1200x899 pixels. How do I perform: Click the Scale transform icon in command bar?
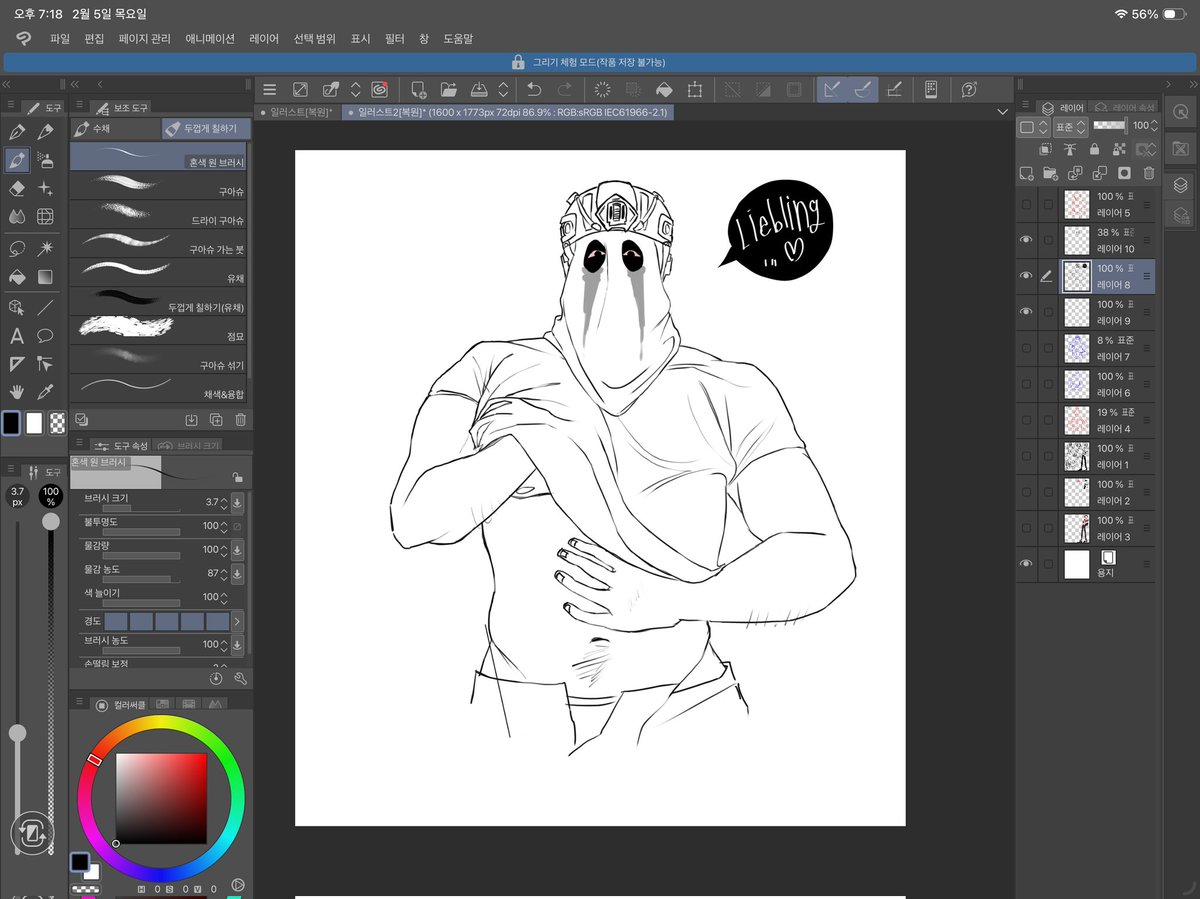(695, 89)
